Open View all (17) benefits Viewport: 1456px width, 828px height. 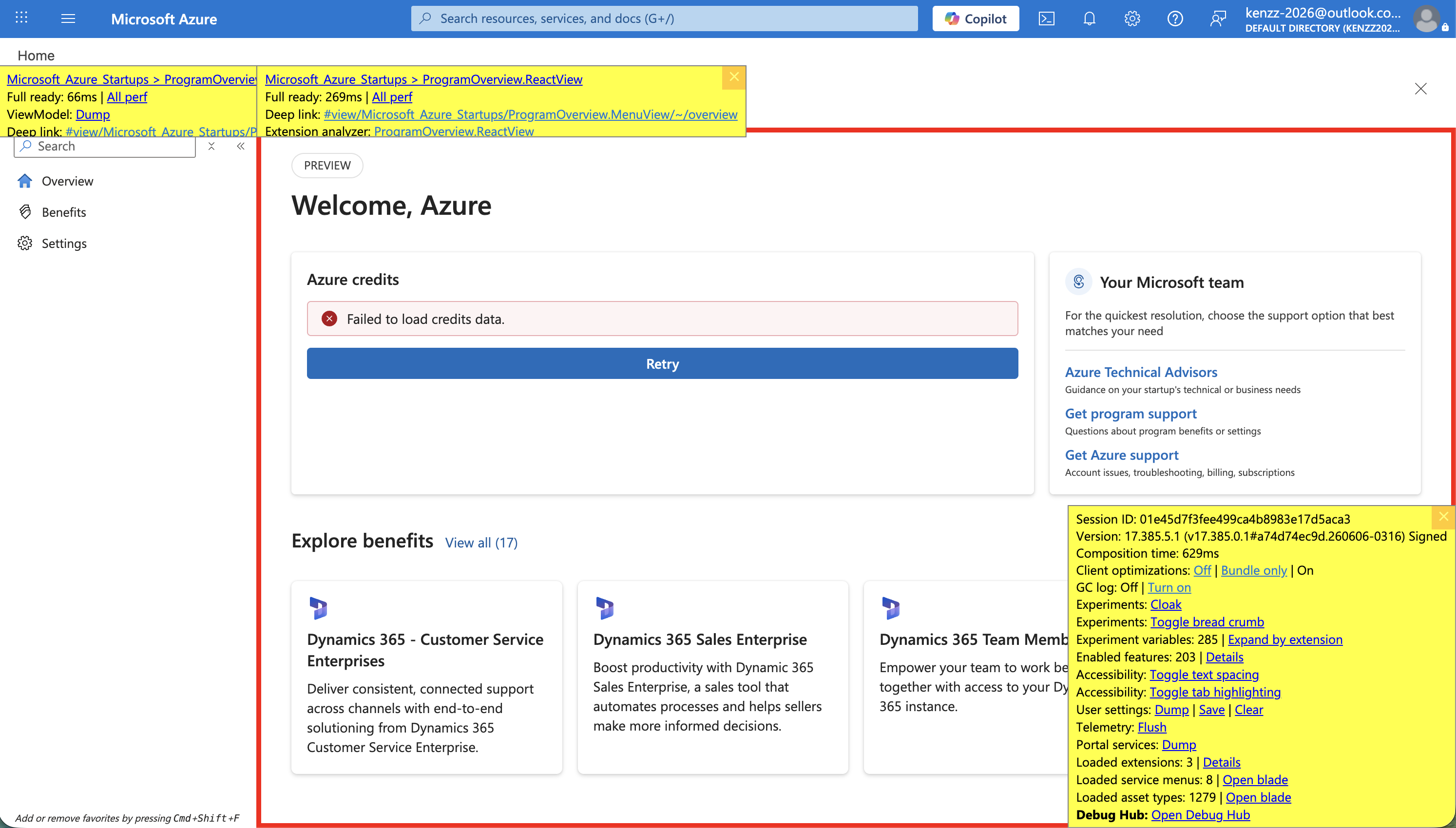click(481, 543)
